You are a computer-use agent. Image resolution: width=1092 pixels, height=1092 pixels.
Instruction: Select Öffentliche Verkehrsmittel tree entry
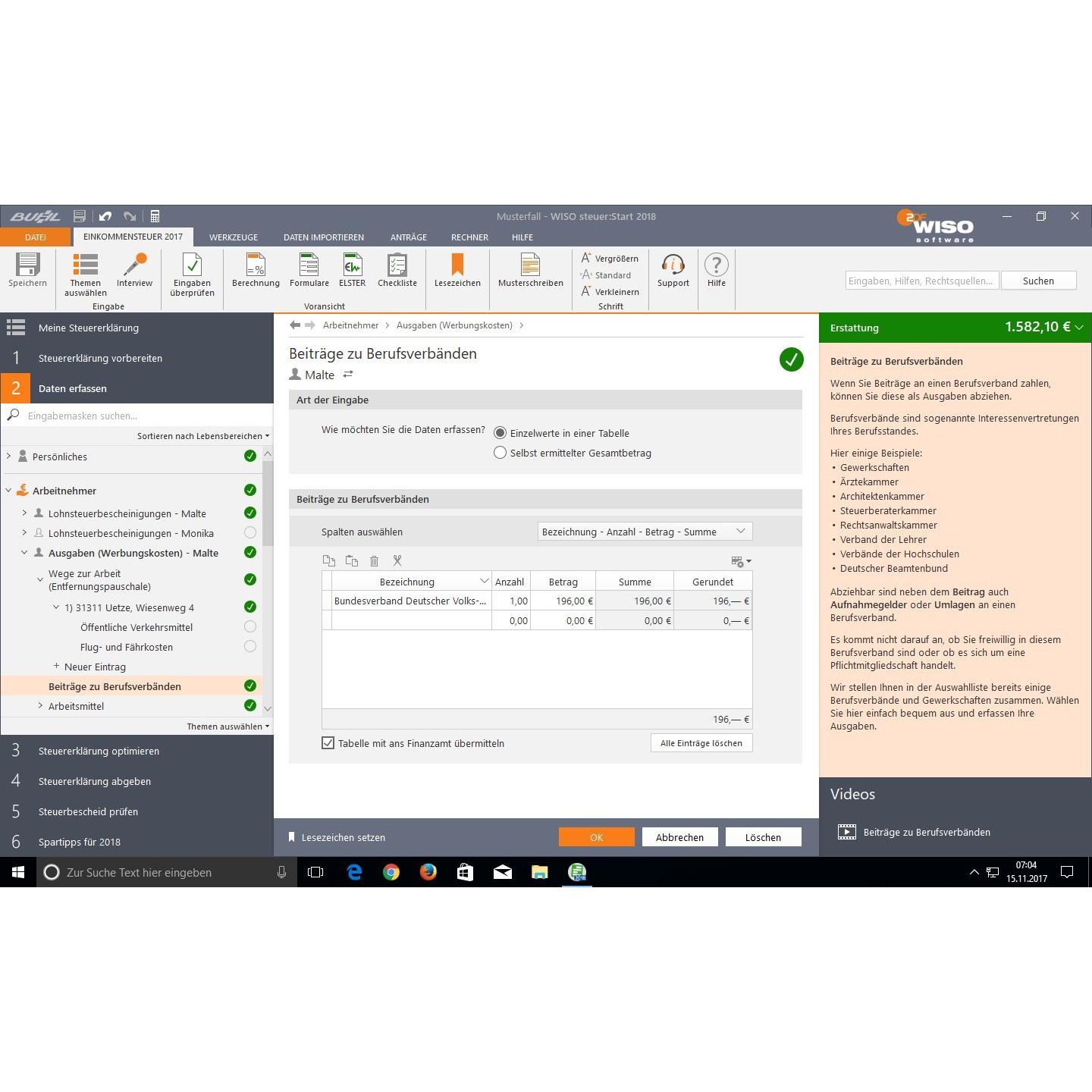coord(136,627)
